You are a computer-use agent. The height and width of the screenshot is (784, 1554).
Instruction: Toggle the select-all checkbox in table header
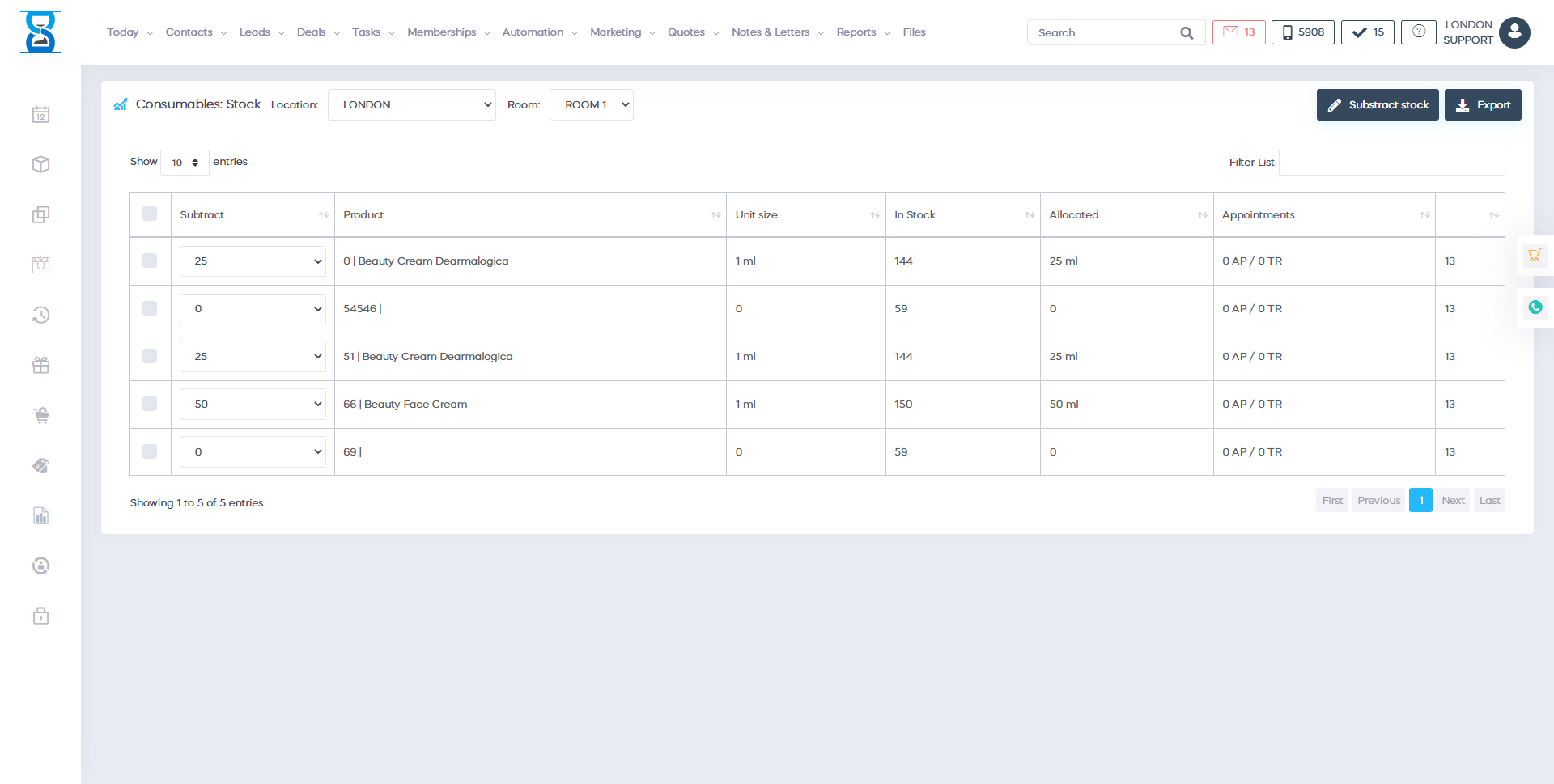[x=150, y=214]
